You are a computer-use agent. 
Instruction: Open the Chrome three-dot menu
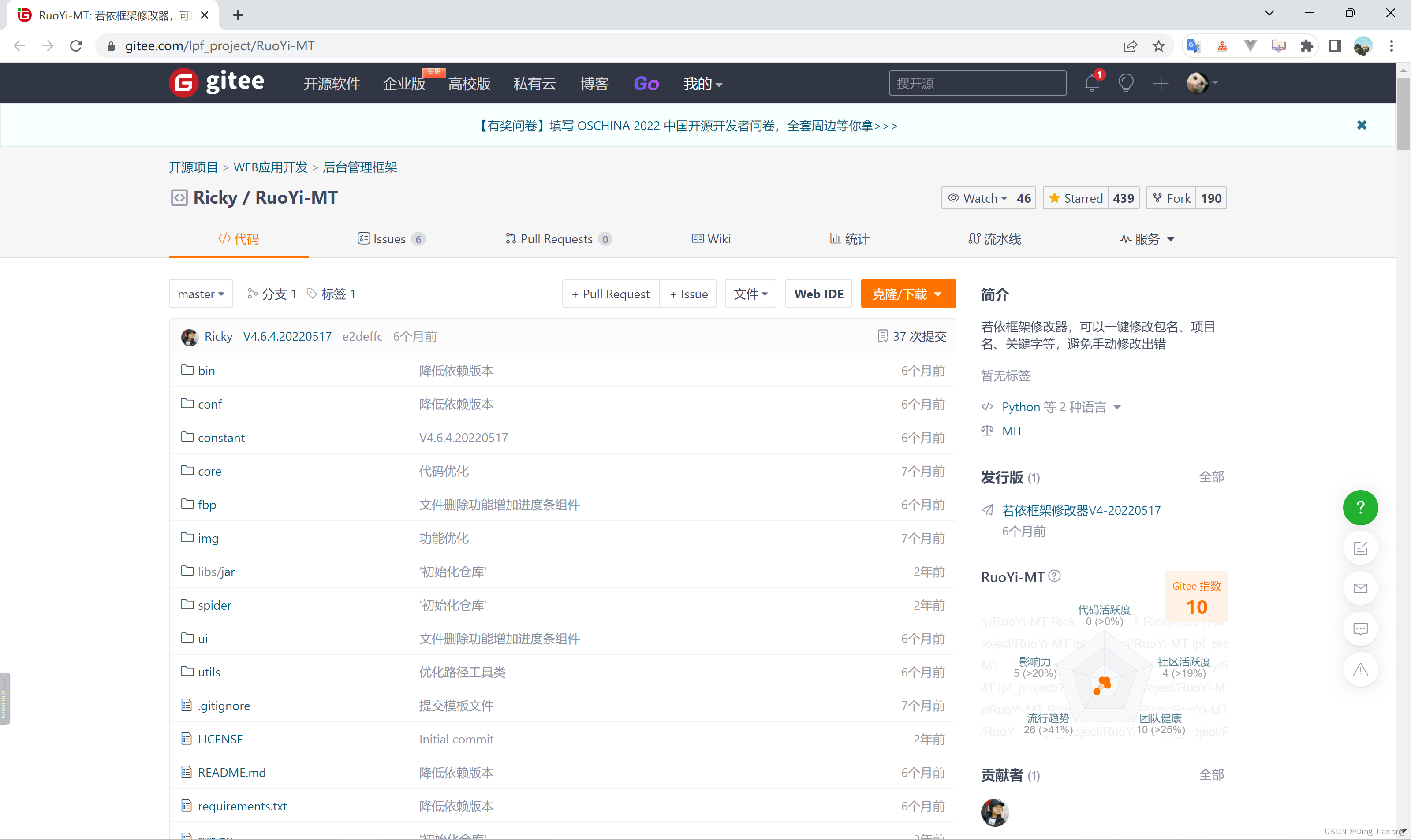coord(1391,46)
